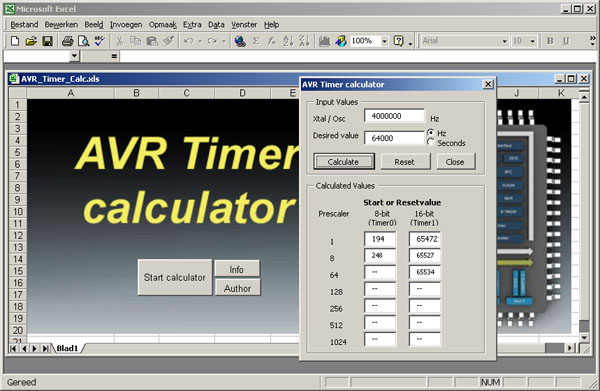Viewport: 600px width, 391px height.
Task: Click the Calculate button
Action: [x=344, y=161]
